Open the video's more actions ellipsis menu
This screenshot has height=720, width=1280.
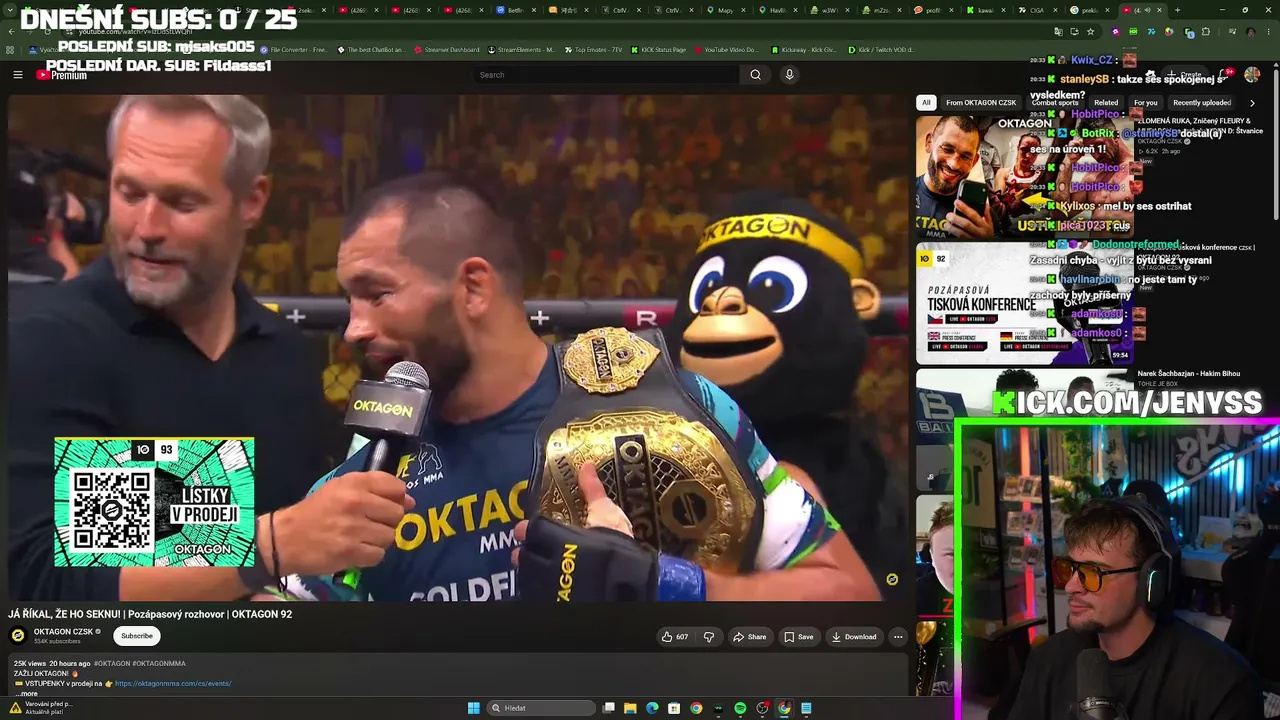898,637
